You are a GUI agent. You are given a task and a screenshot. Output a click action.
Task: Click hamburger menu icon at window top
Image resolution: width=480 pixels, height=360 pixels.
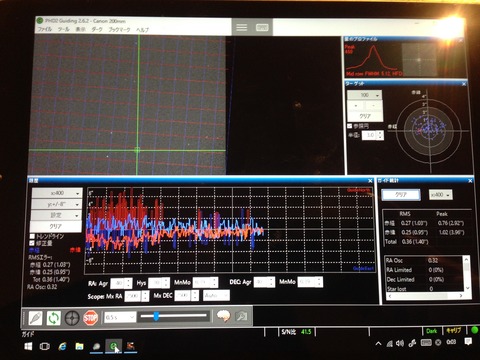[x=242, y=27]
